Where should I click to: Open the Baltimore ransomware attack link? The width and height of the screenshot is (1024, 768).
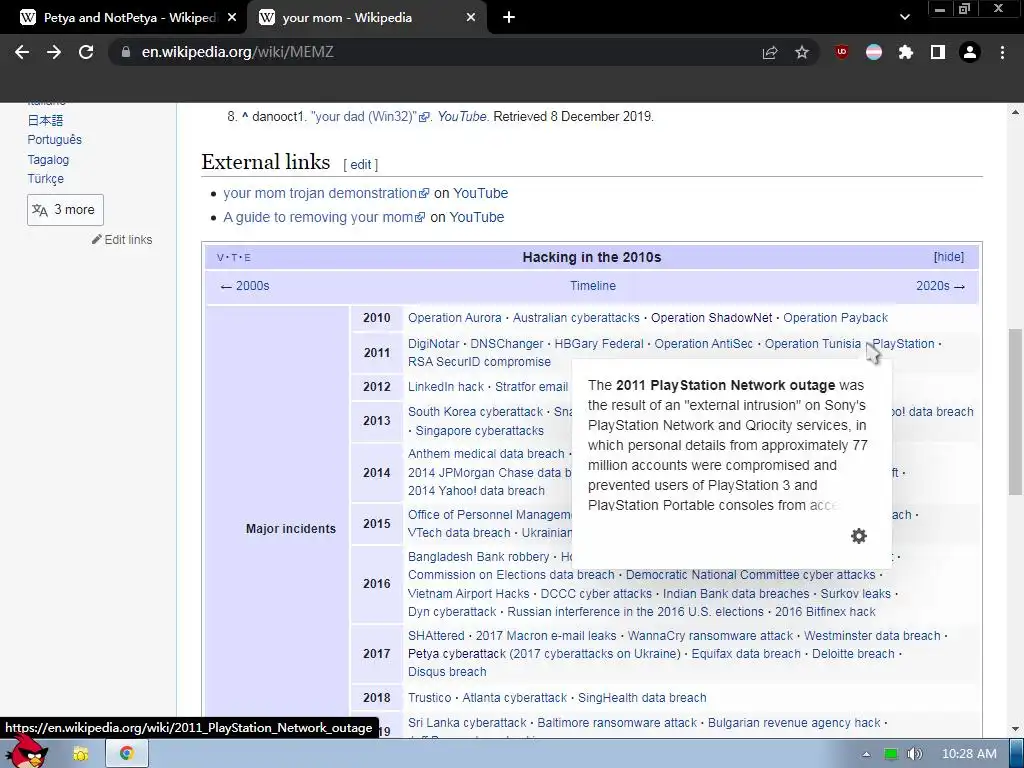coord(617,723)
